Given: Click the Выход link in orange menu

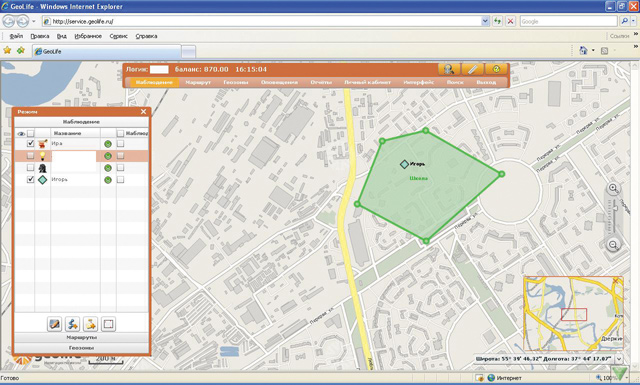Looking at the screenshot, I should (x=486, y=82).
